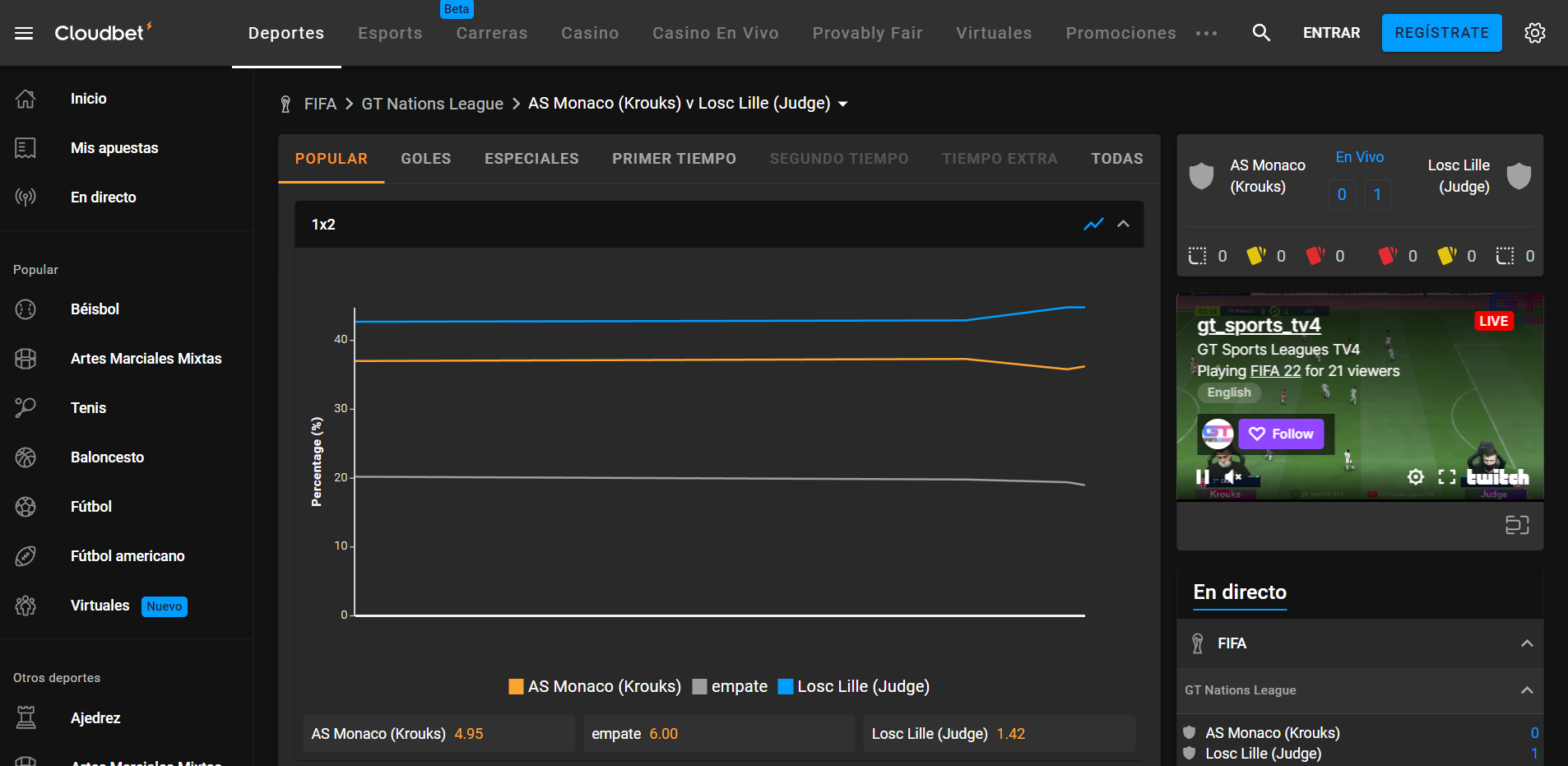1568x766 pixels.
Task: Open the Provably Fair navigation item
Action: point(868,33)
